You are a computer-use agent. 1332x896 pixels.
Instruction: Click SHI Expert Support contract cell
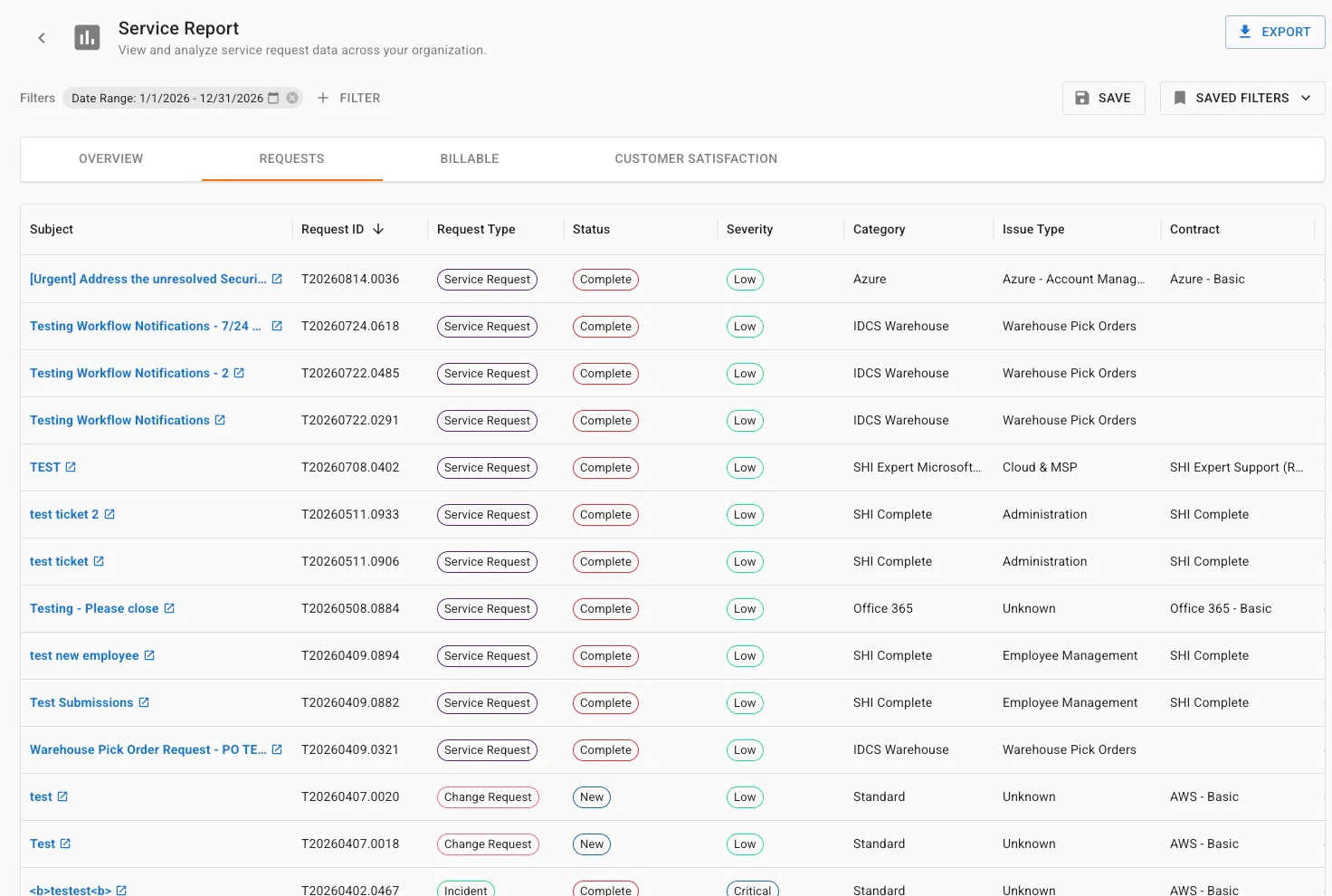pyautogui.click(x=1237, y=467)
